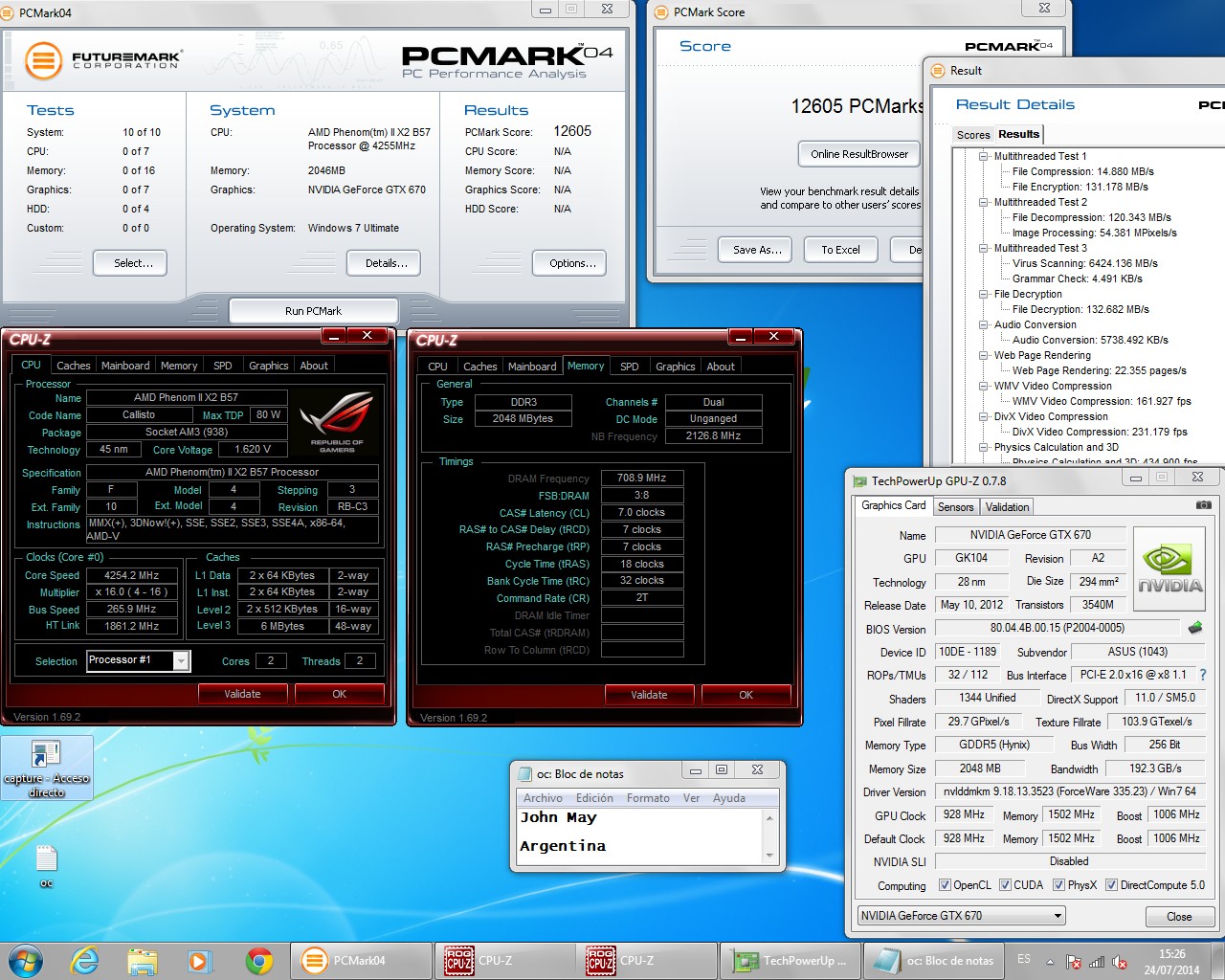Viewport: 1225px width, 980px height.
Task: Click the Close button in GPU-Z
Action: click(1179, 916)
